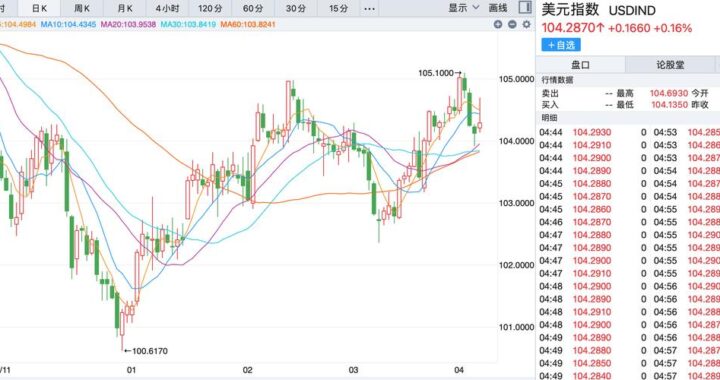Open chart settings gear icon
This screenshot has height=380, width=720.
pos(527,24)
